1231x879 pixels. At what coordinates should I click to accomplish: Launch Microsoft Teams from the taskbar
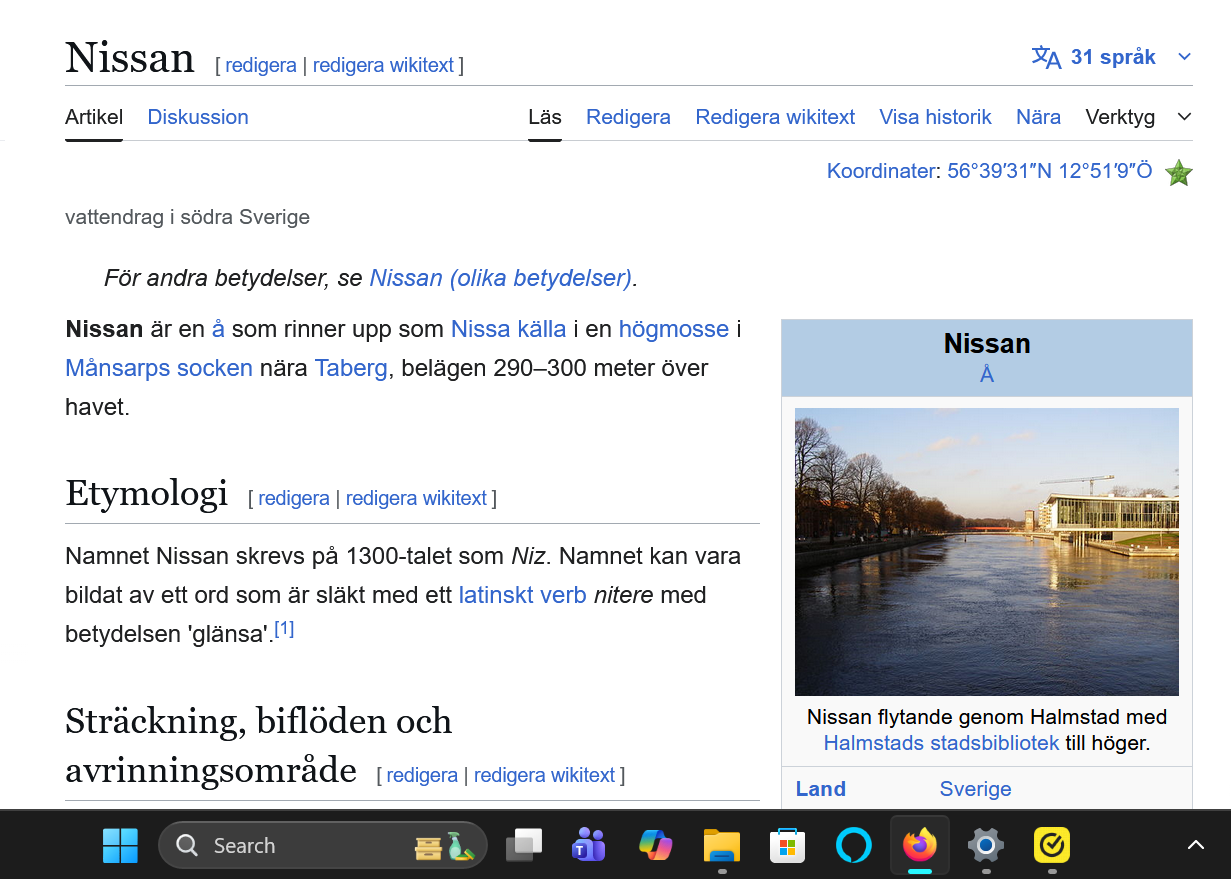589,846
